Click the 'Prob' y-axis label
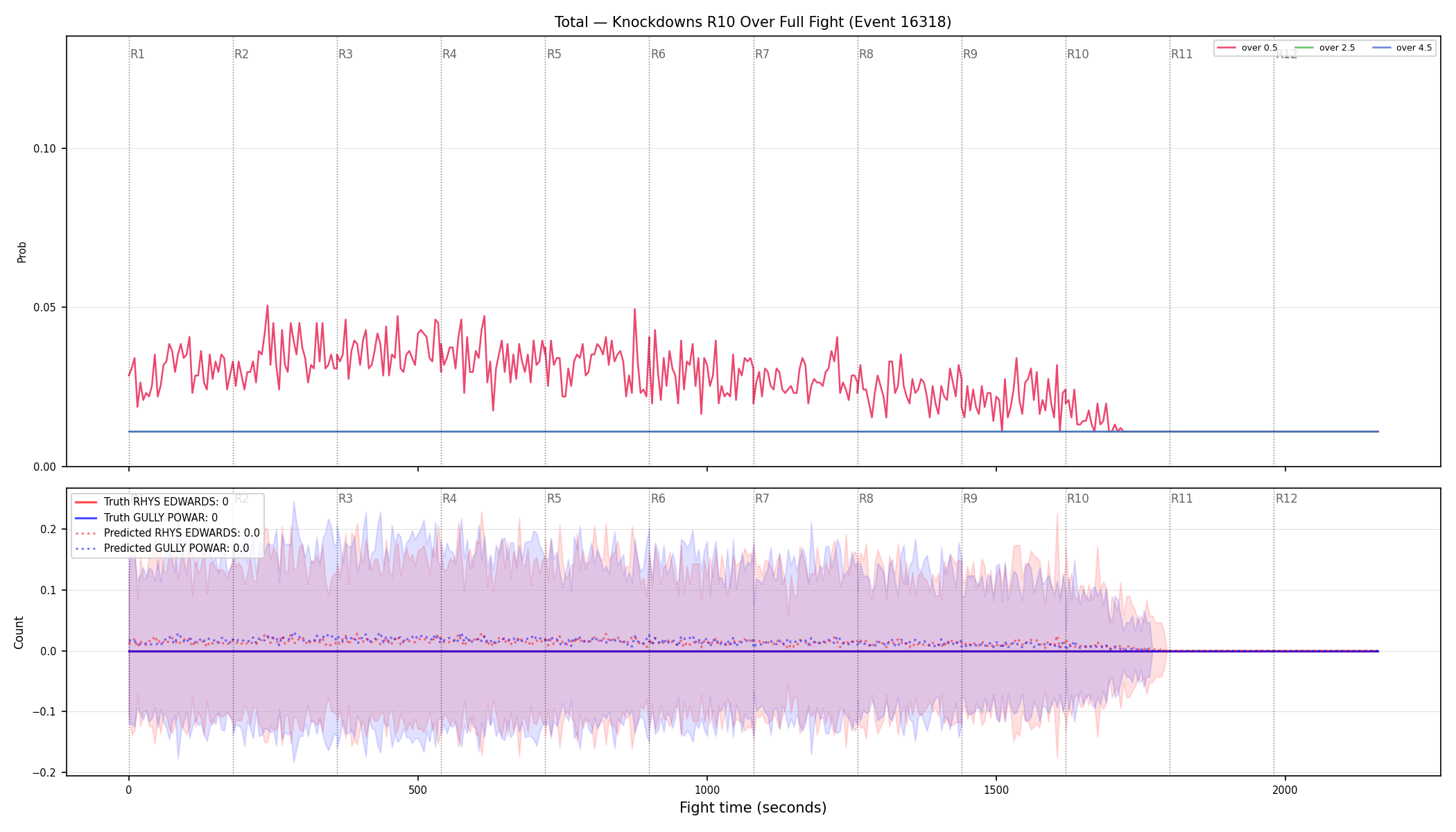This screenshot has height=832, width=1456. (21, 252)
